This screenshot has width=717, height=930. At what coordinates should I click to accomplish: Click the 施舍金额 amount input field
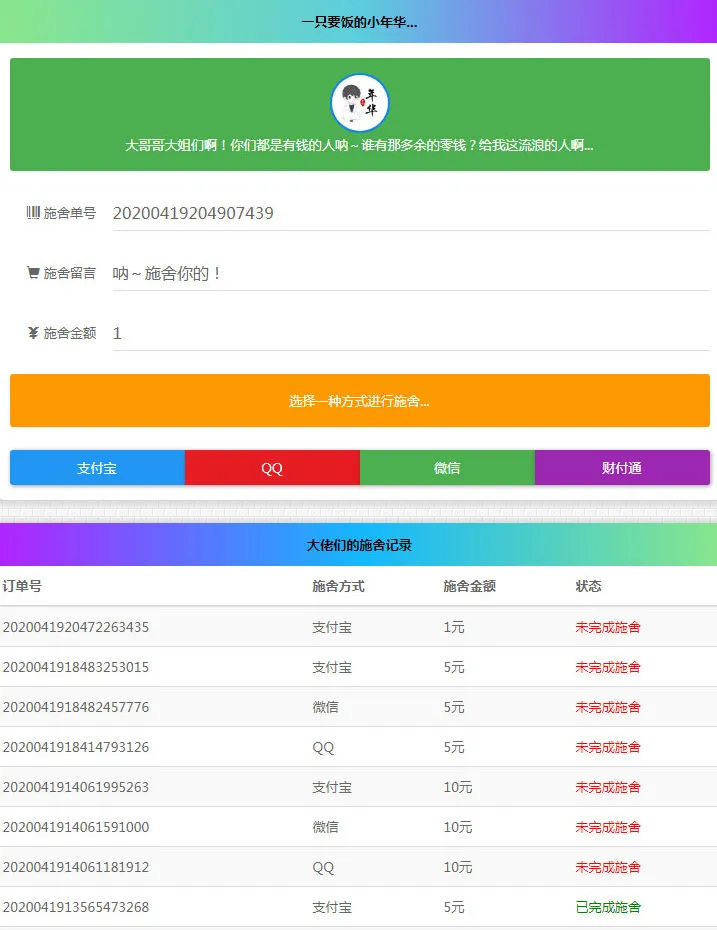[411, 333]
